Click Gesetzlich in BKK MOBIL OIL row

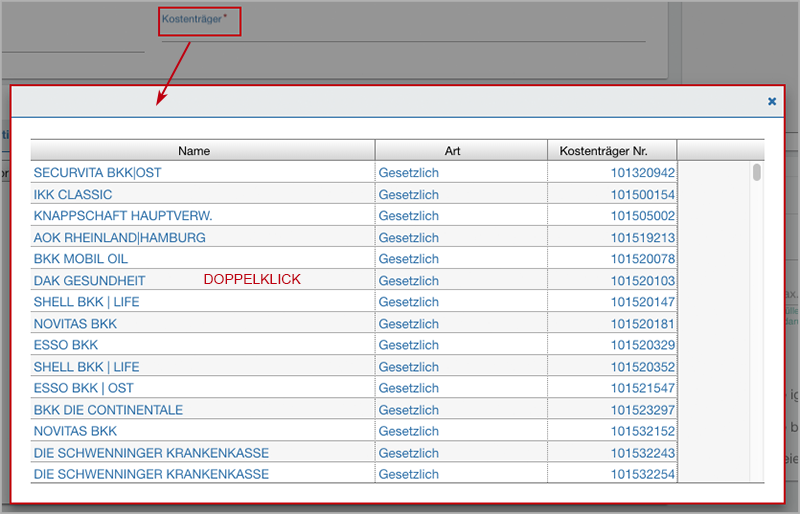(409, 259)
